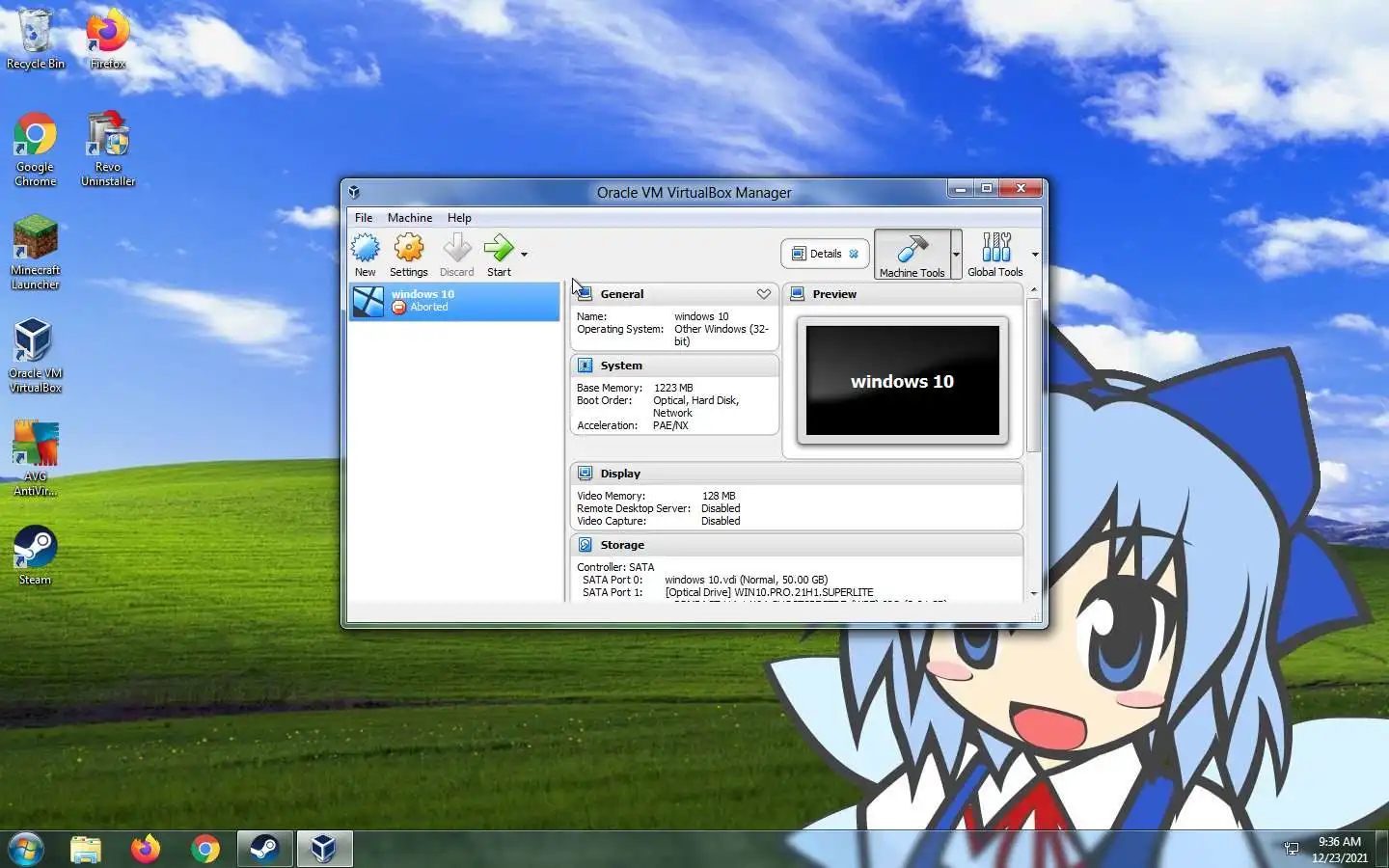
Task: Open the Storage section header link
Action: [x=622, y=545]
